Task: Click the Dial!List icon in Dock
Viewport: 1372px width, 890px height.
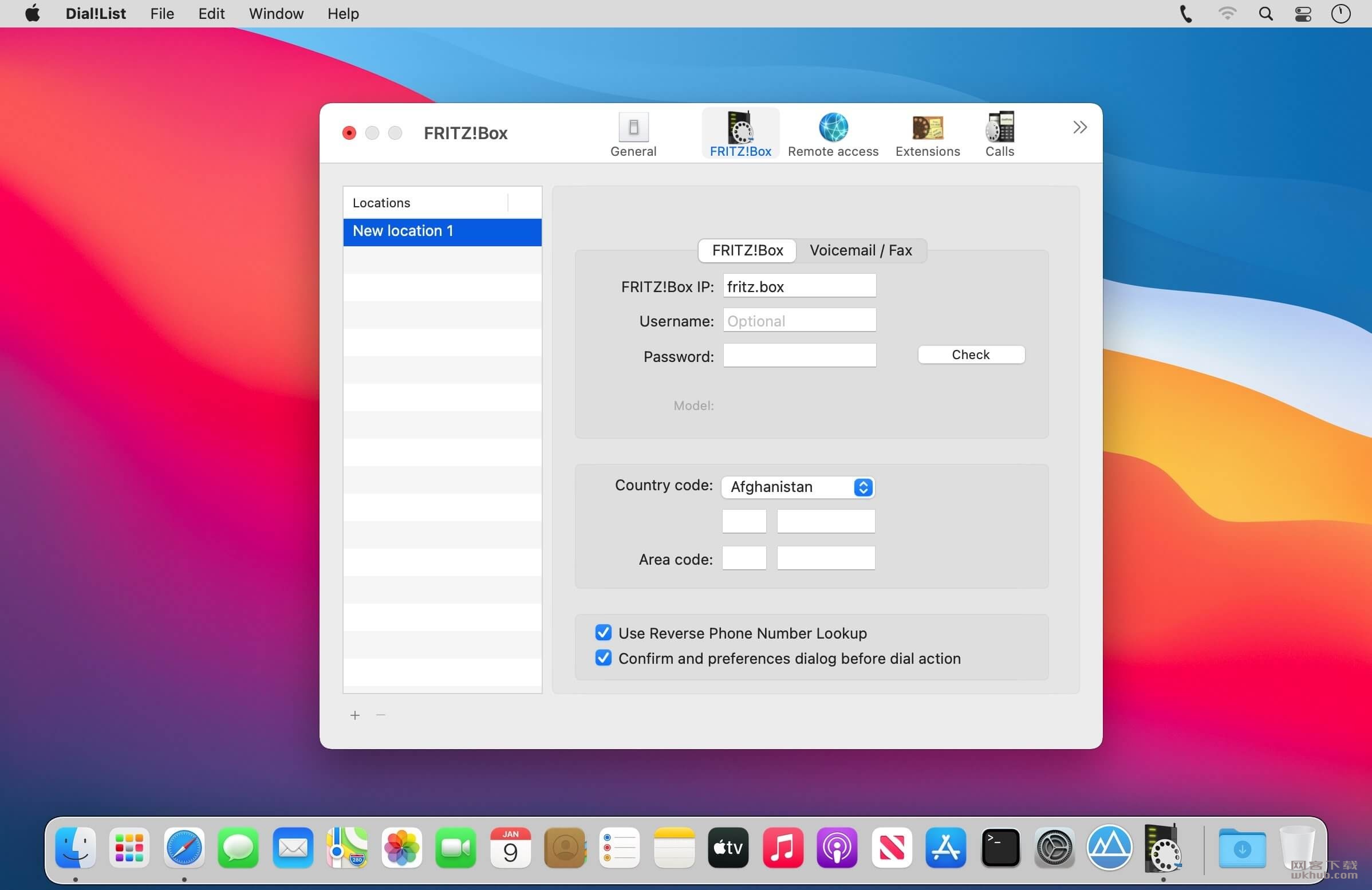Action: tap(1163, 848)
